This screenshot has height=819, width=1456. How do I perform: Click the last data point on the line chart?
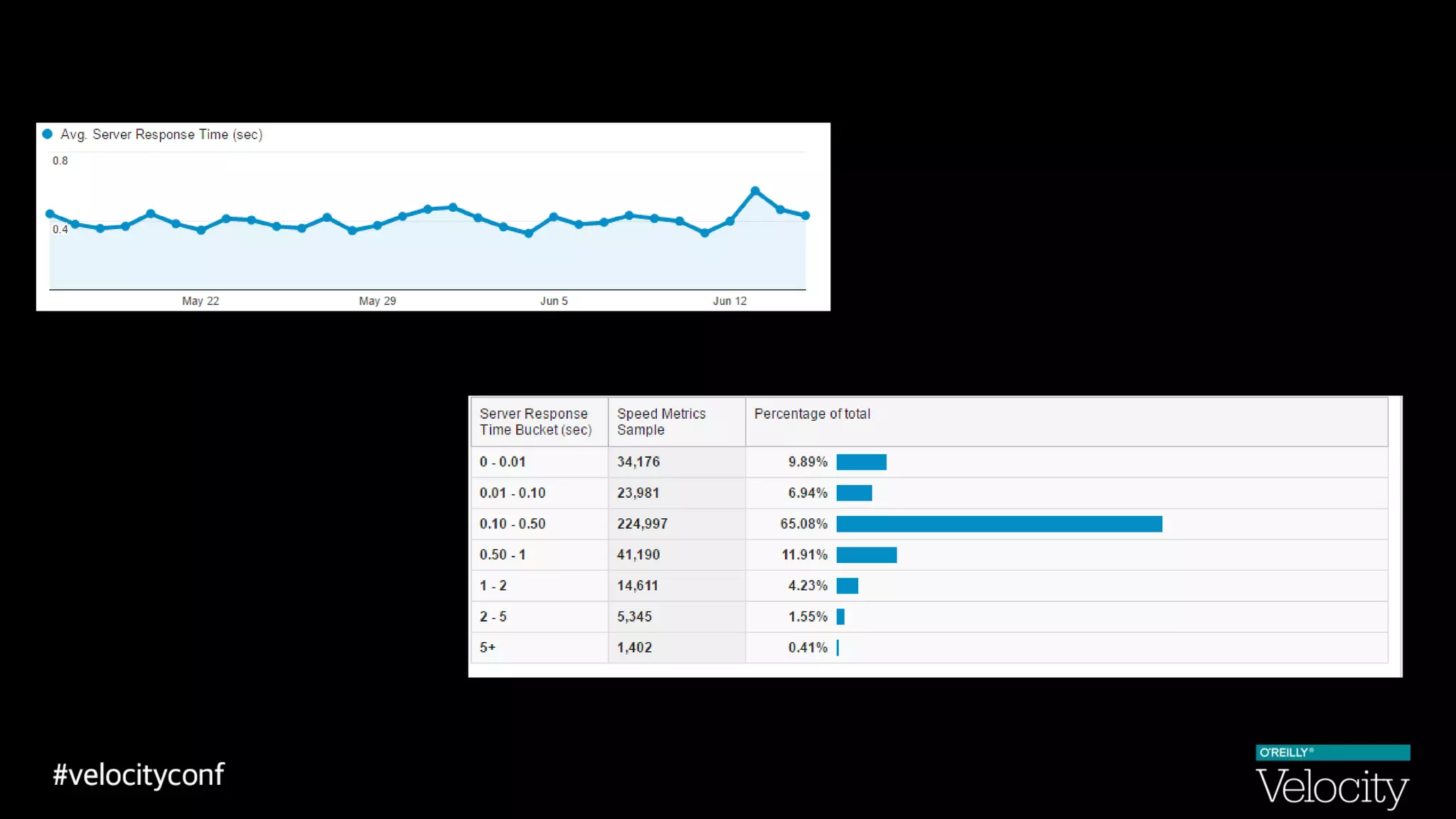point(805,215)
